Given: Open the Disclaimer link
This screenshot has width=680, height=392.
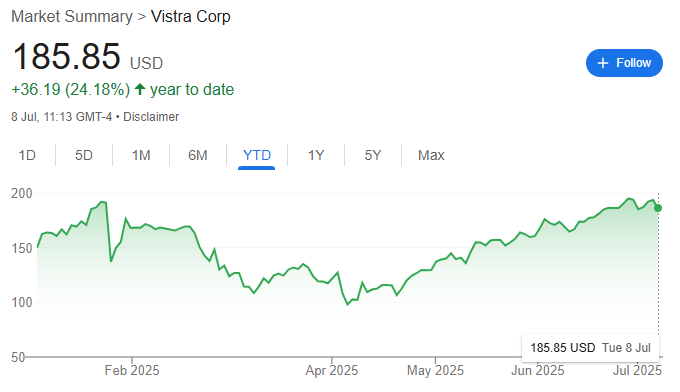Looking at the screenshot, I should [151, 117].
